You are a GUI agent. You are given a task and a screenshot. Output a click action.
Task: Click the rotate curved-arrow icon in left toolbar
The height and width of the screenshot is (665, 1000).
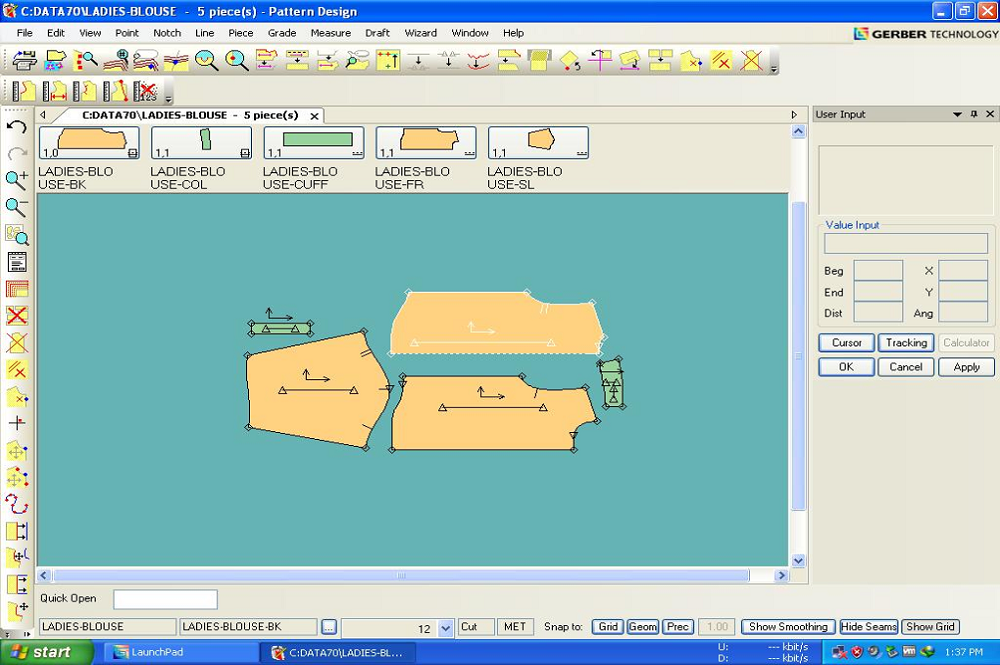(16, 504)
